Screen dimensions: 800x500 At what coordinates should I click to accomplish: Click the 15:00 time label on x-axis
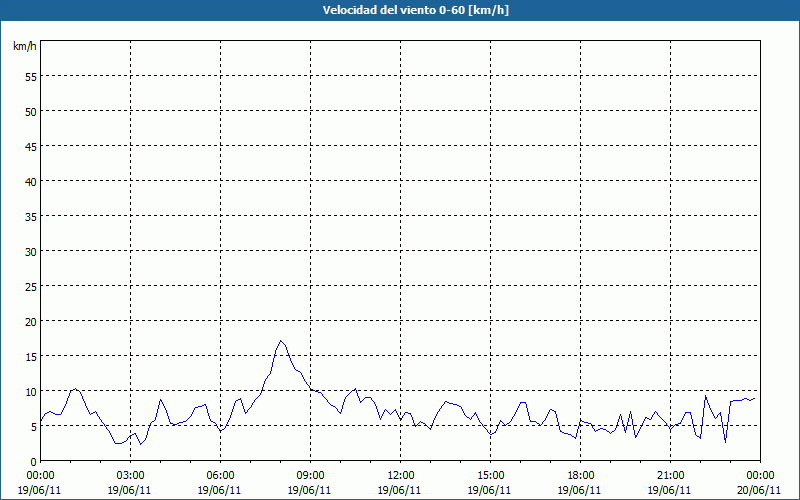(491, 476)
